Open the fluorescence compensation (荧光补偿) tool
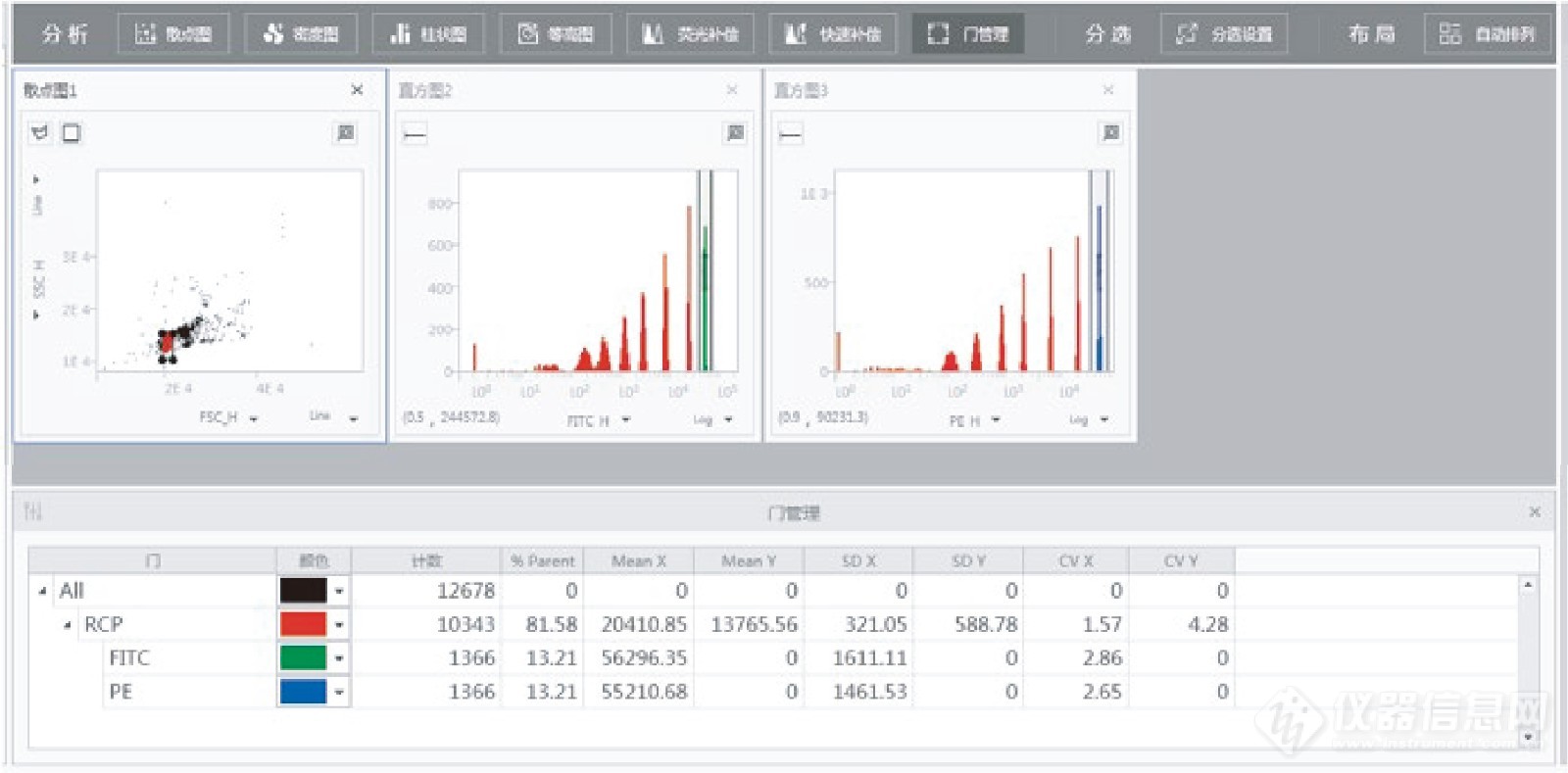This screenshot has width=1568, height=773. (690, 34)
